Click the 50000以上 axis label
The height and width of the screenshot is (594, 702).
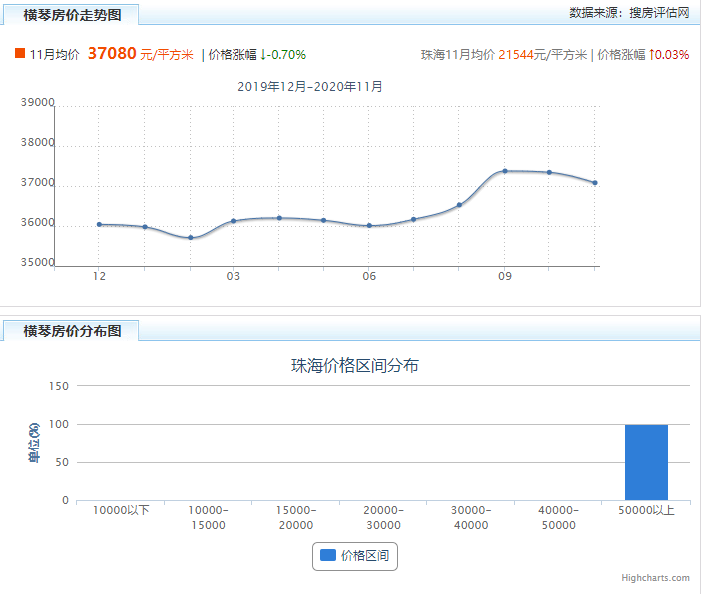[x=646, y=510]
